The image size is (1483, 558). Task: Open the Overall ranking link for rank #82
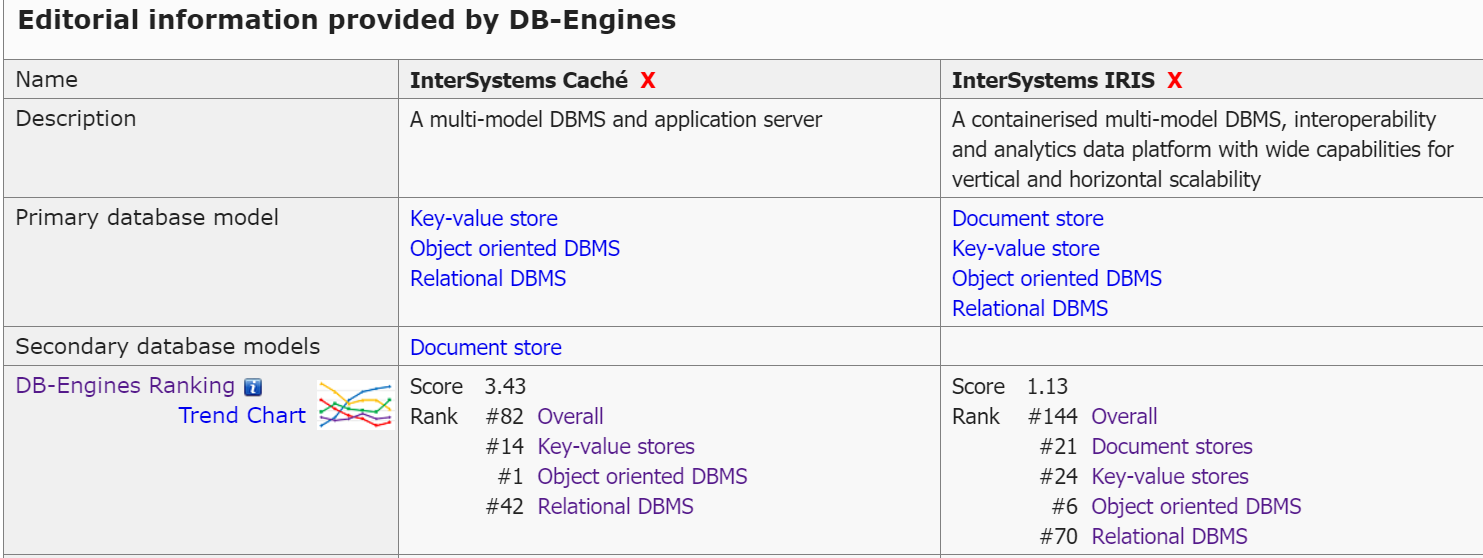click(571, 417)
